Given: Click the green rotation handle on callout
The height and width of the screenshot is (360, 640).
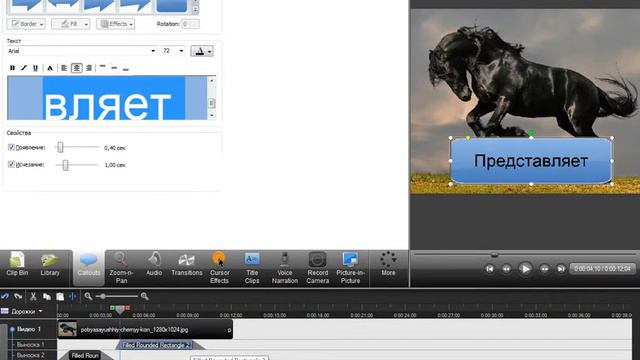Looking at the screenshot, I should [531, 132].
